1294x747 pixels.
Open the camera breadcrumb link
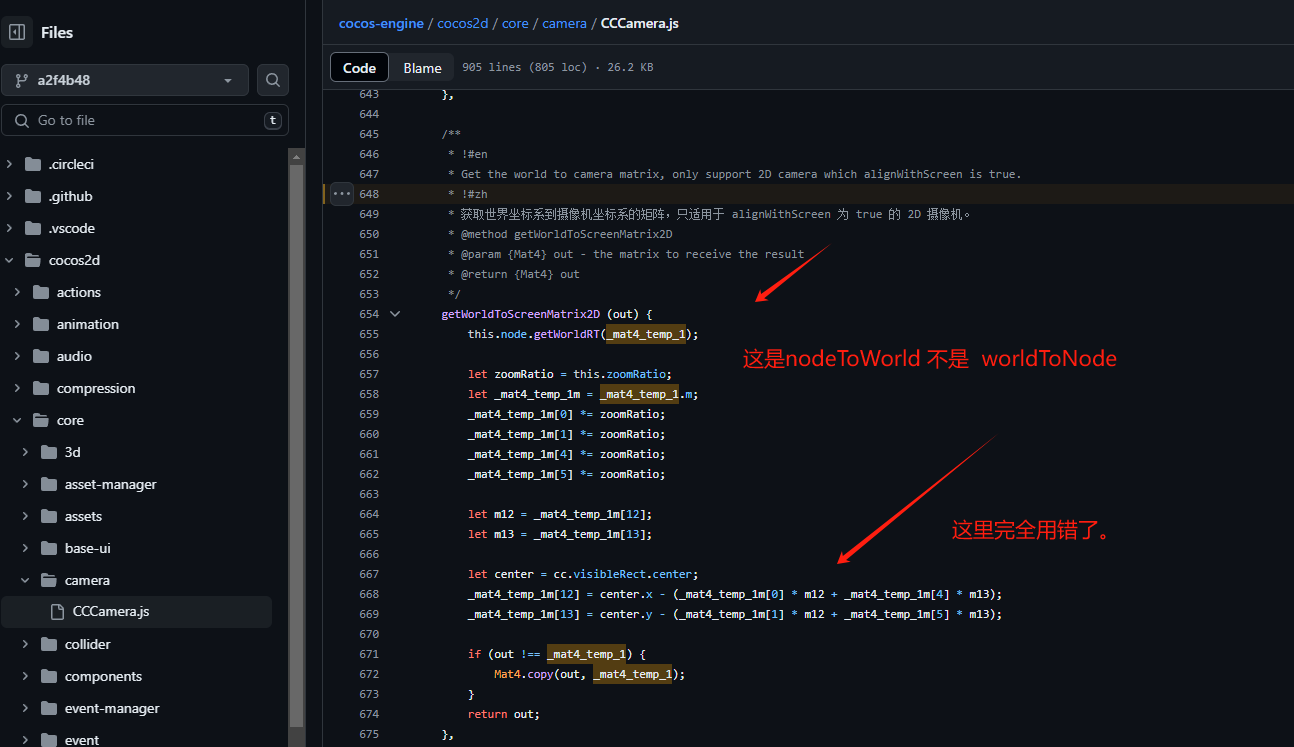point(564,23)
